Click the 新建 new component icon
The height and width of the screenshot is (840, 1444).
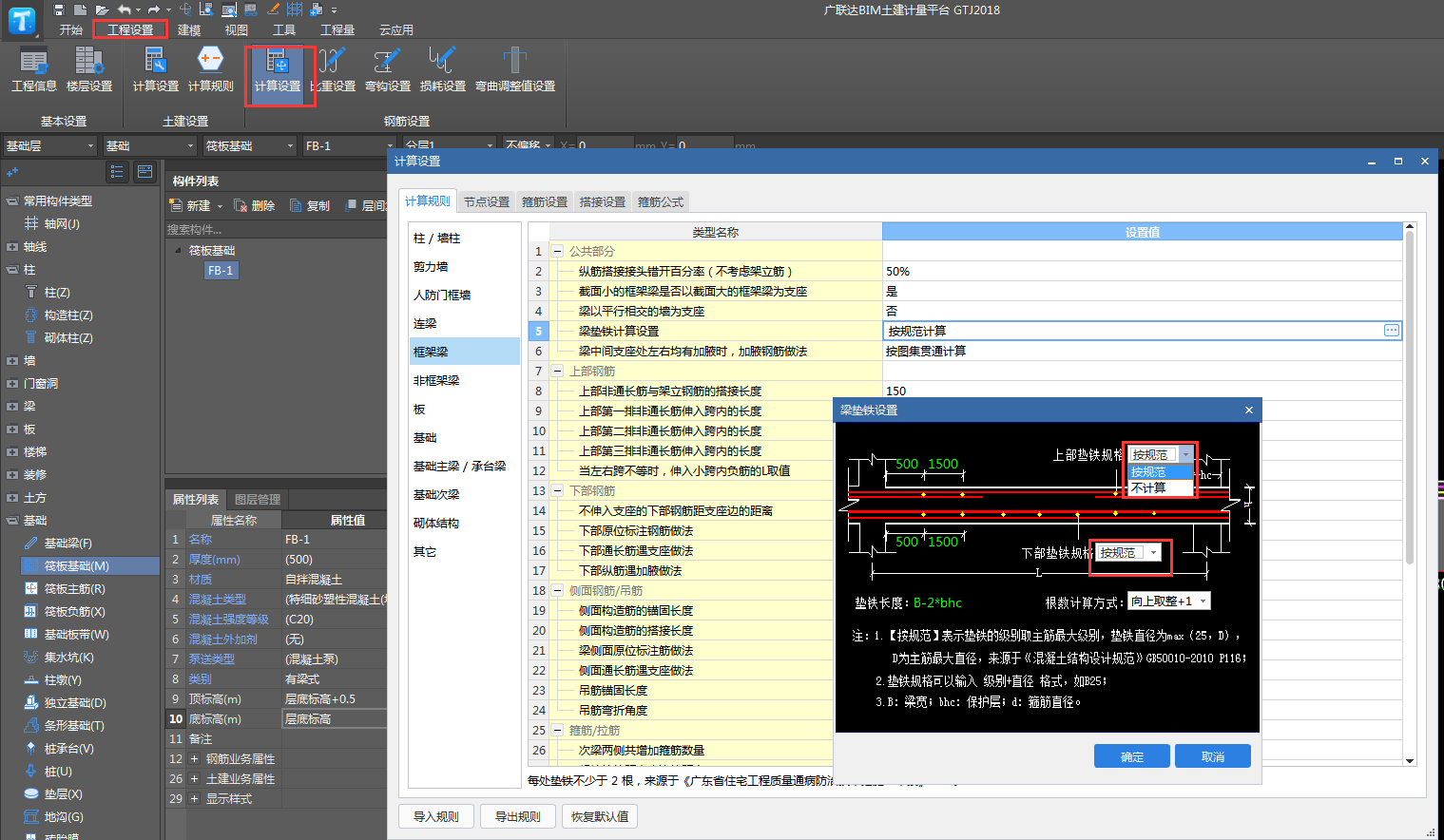[176, 205]
